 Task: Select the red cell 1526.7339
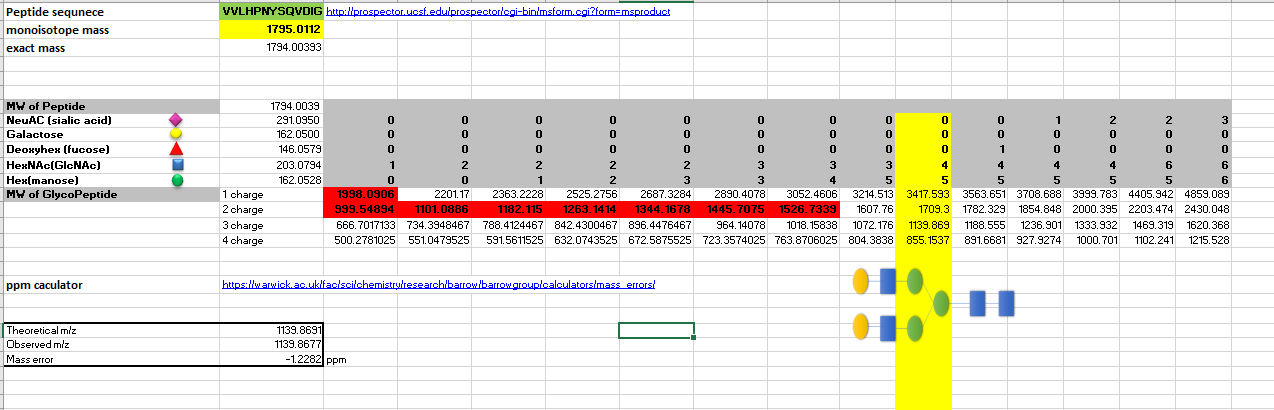[x=803, y=210]
